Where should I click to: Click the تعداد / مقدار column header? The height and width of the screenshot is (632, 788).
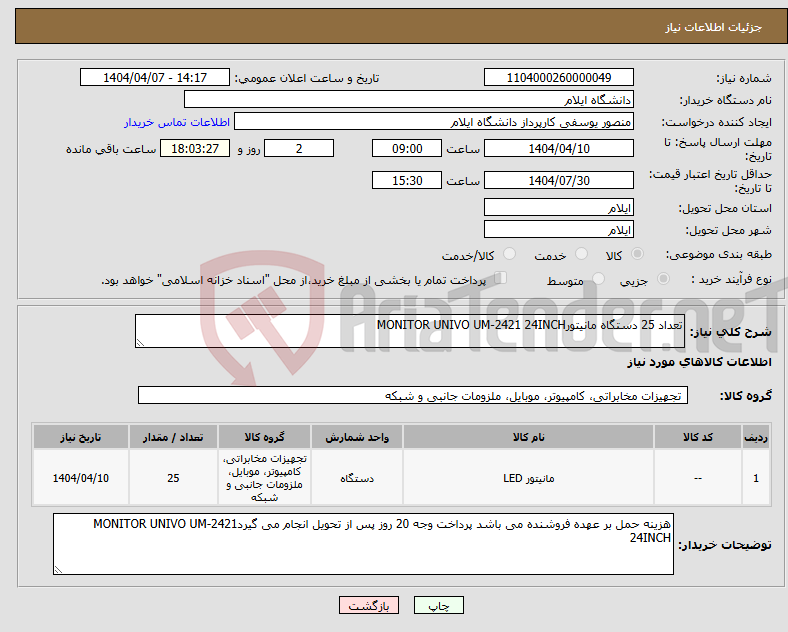[173, 437]
